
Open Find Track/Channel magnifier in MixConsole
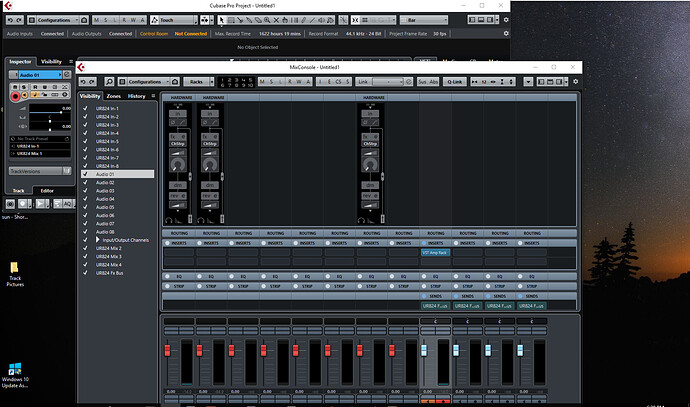[109, 82]
